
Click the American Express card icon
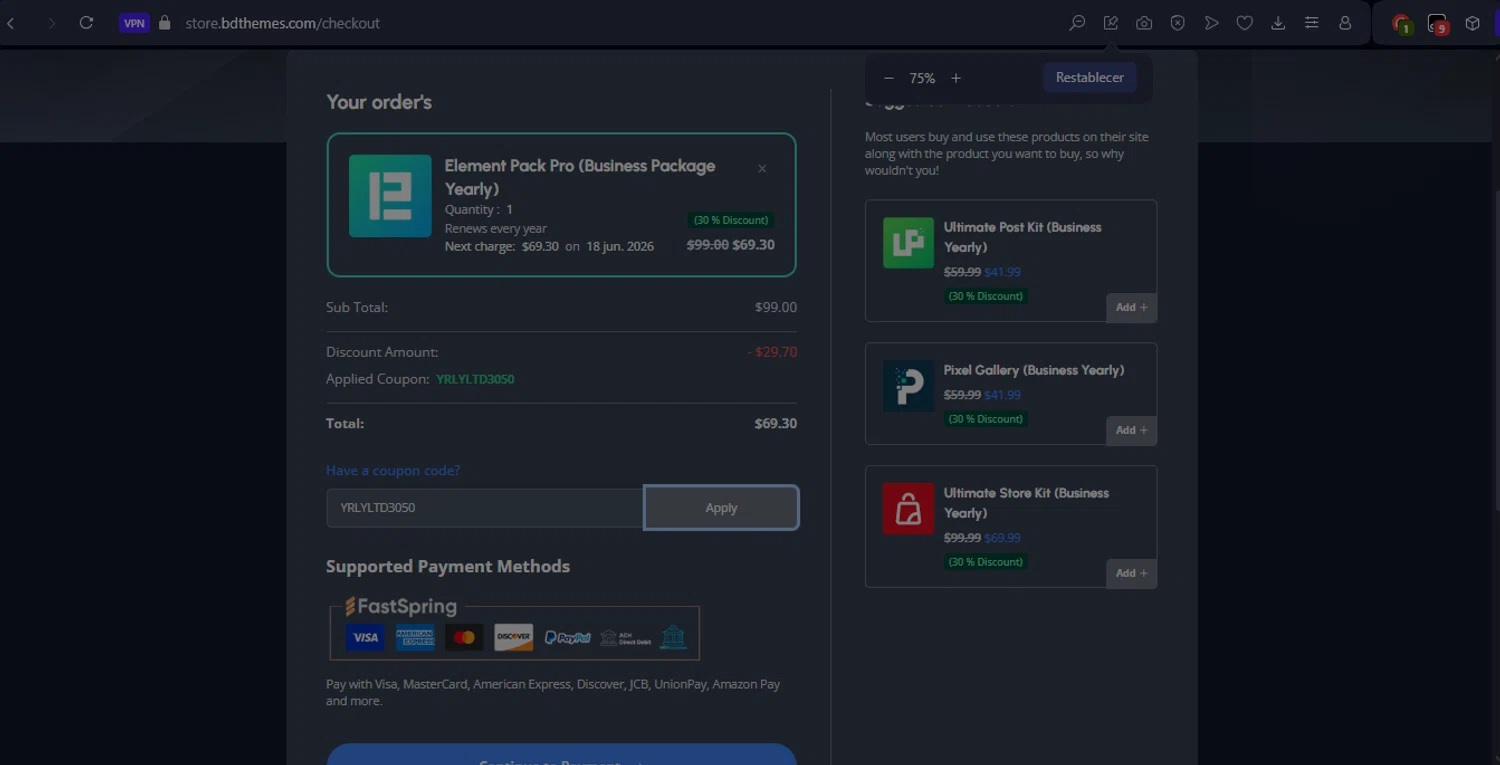pyautogui.click(x=415, y=637)
